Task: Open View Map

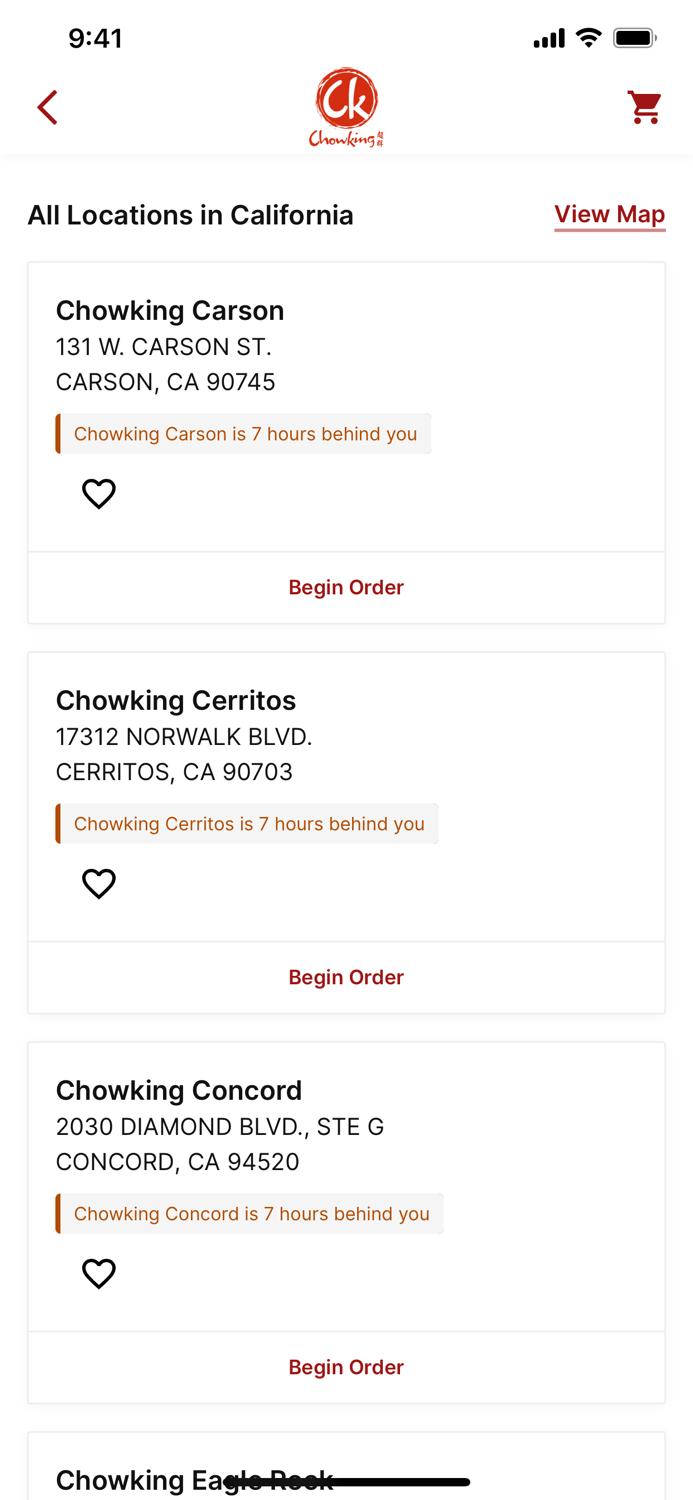Action: pos(610,214)
